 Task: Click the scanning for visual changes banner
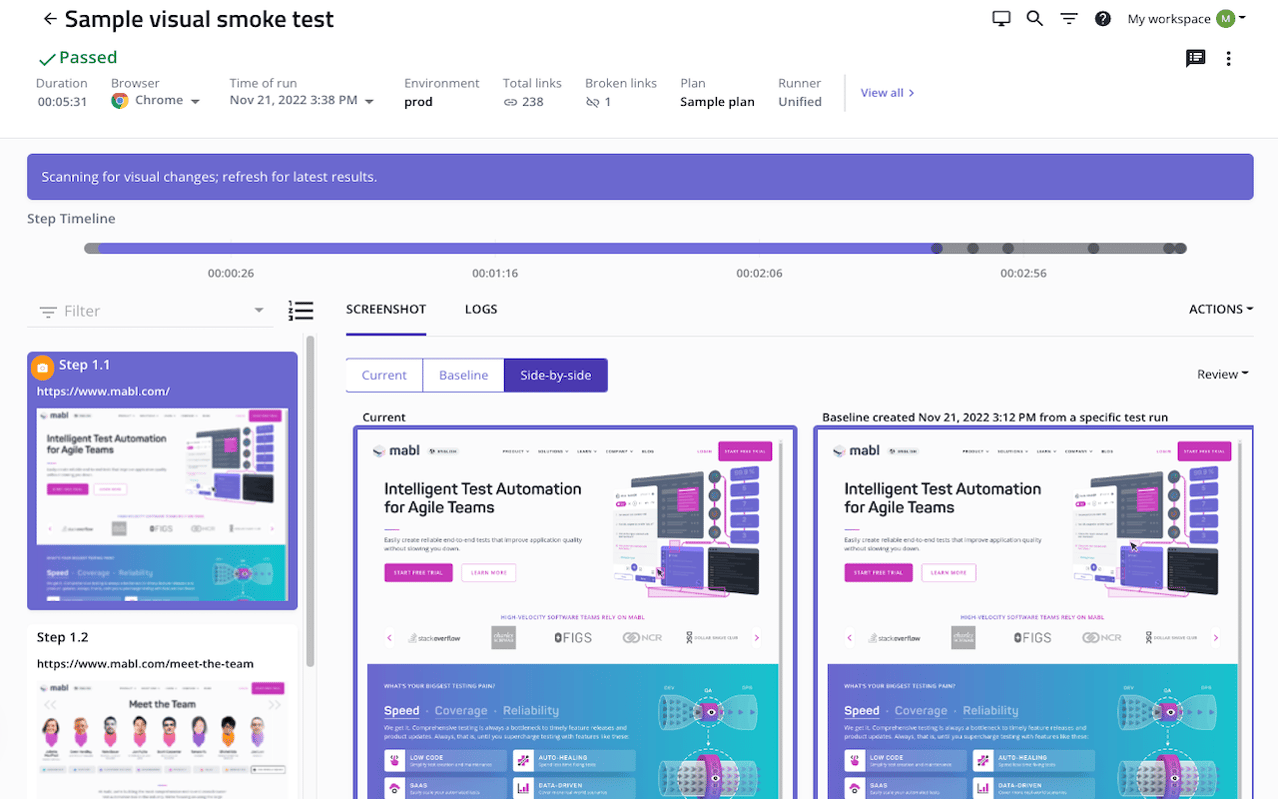[x=640, y=176]
